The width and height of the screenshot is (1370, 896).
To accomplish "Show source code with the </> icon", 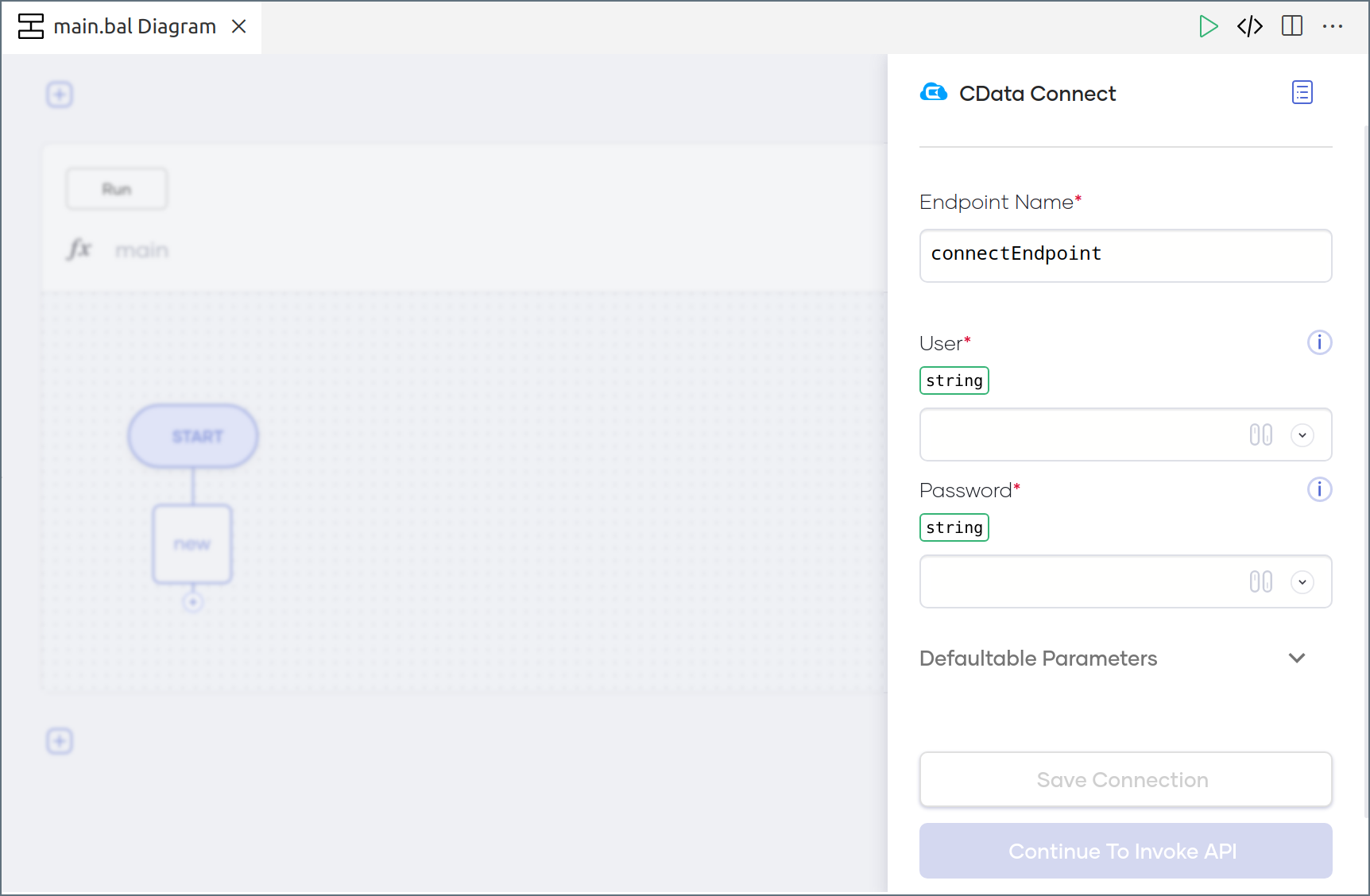I will [x=1250, y=26].
